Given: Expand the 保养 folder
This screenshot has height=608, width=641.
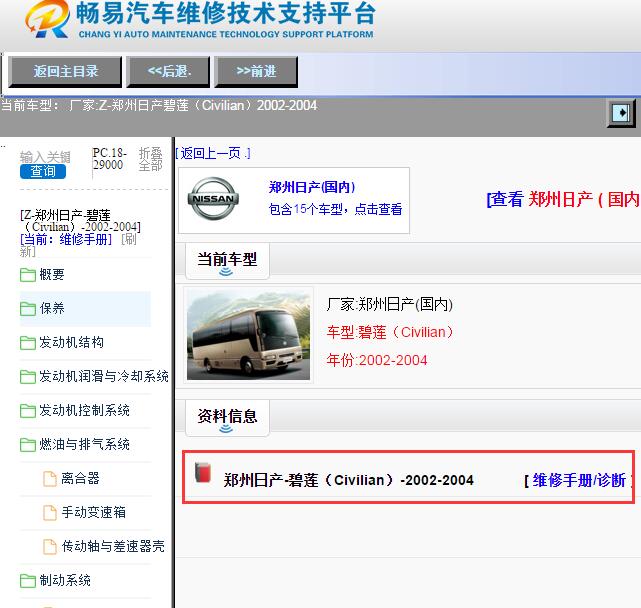Looking at the screenshot, I should [52, 308].
